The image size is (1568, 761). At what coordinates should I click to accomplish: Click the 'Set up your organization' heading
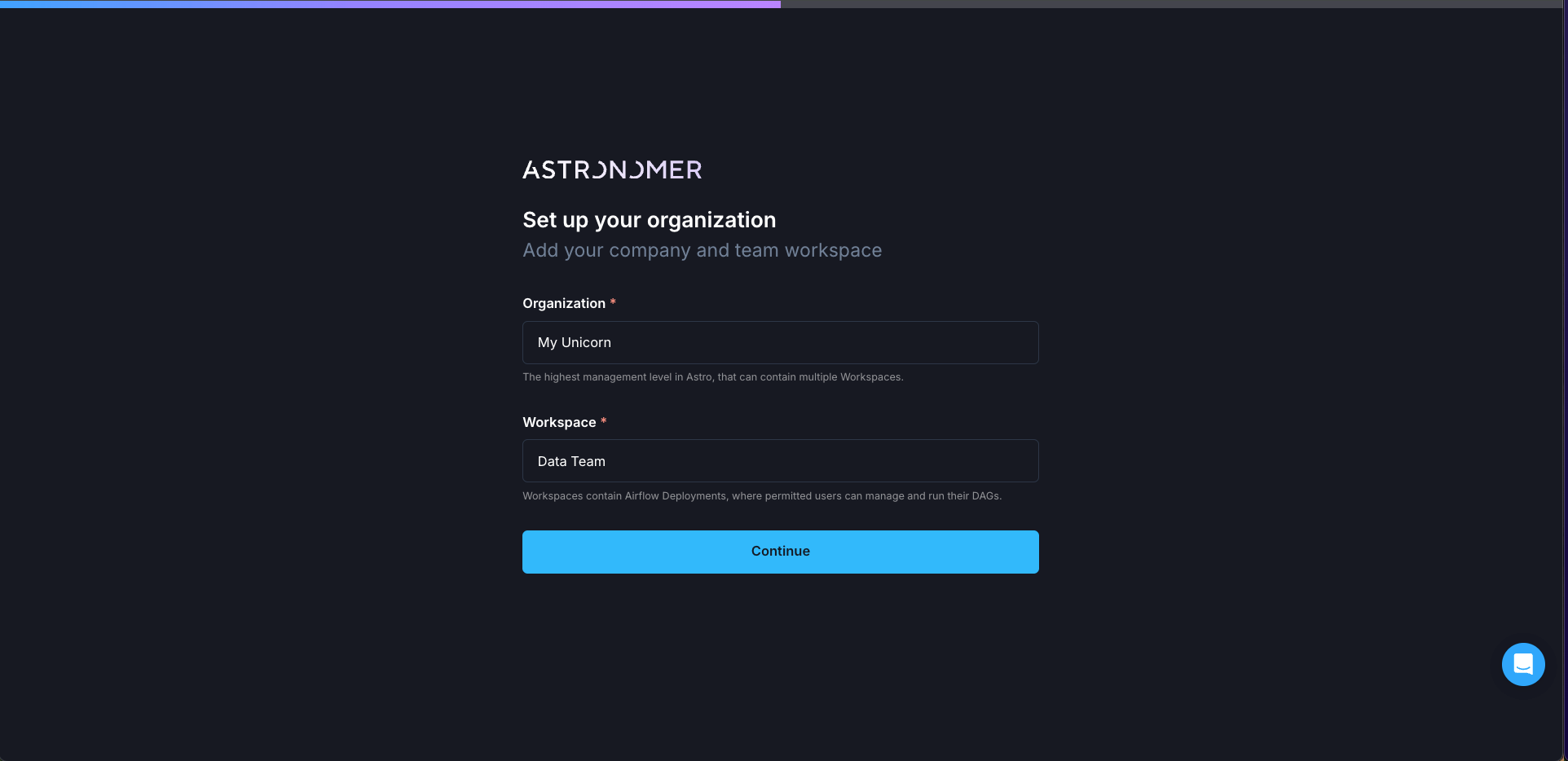point(649,219)
